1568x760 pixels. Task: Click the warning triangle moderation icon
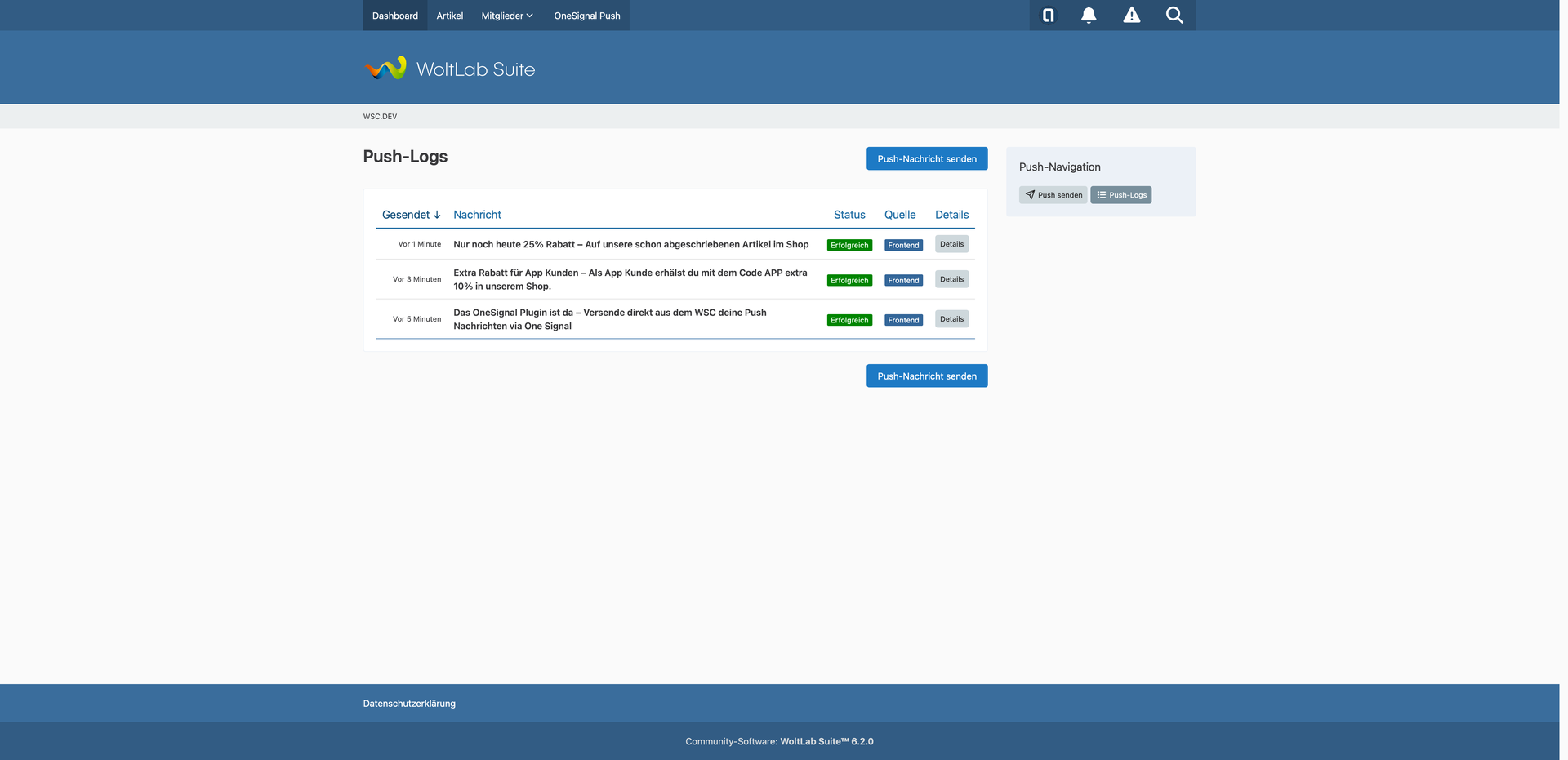point(1131,16)
